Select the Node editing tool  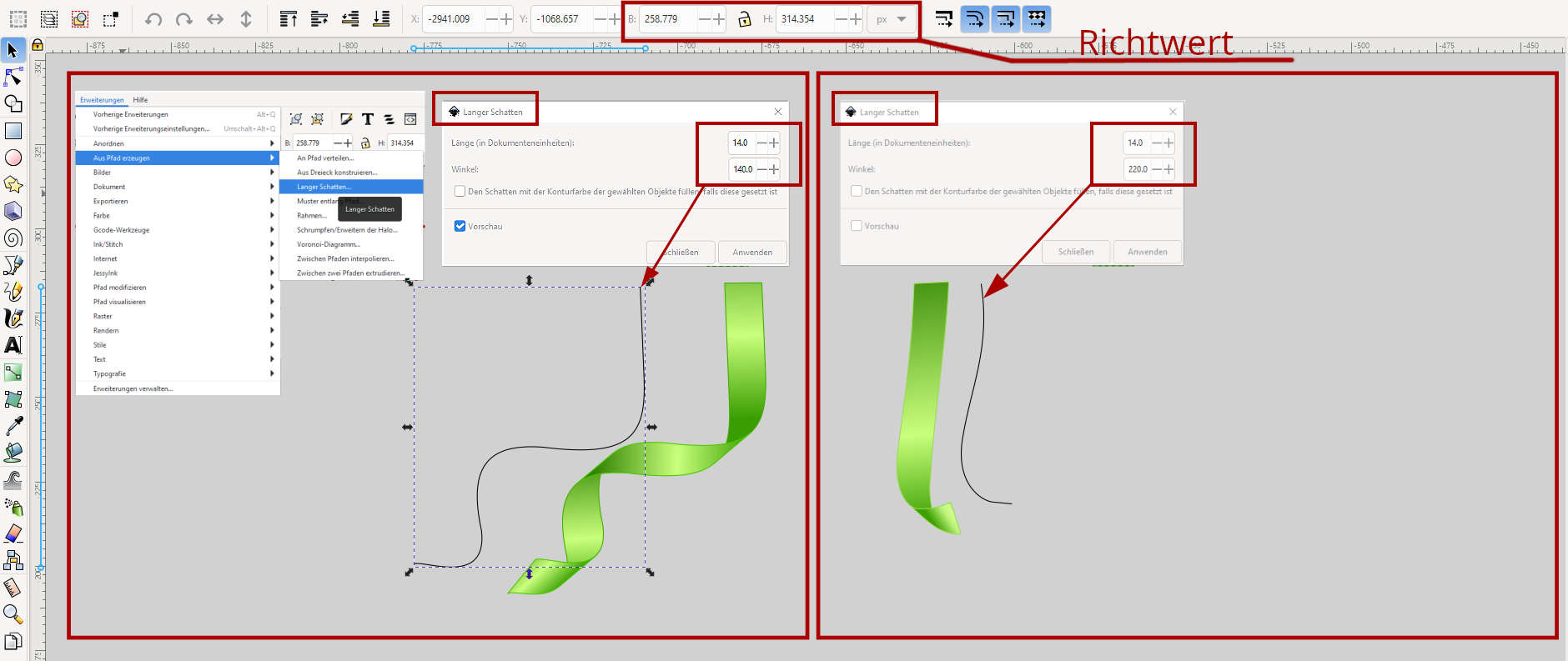(x=13, y=78)
